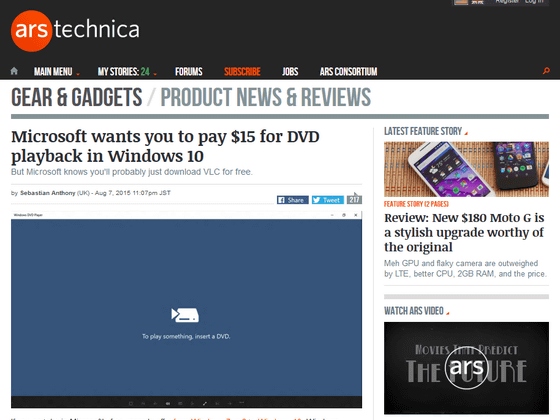Screen dimensions: 560x420
Task: Open the Microsoft $15 DVD playback headline
Action: (x=165, y=146)
